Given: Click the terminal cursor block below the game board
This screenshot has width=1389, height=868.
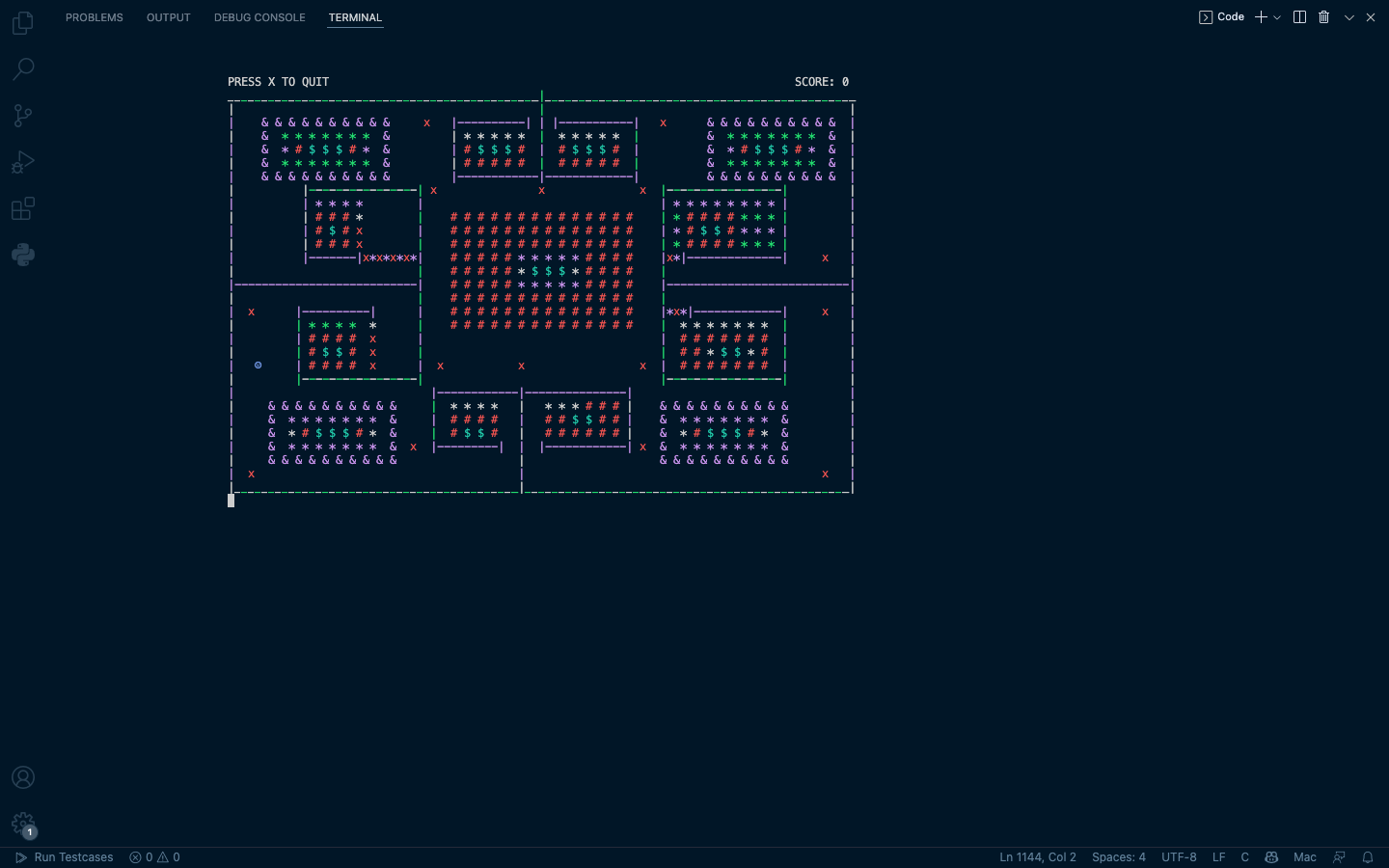Looking at the screenshot, I should (x=231, y=501).
